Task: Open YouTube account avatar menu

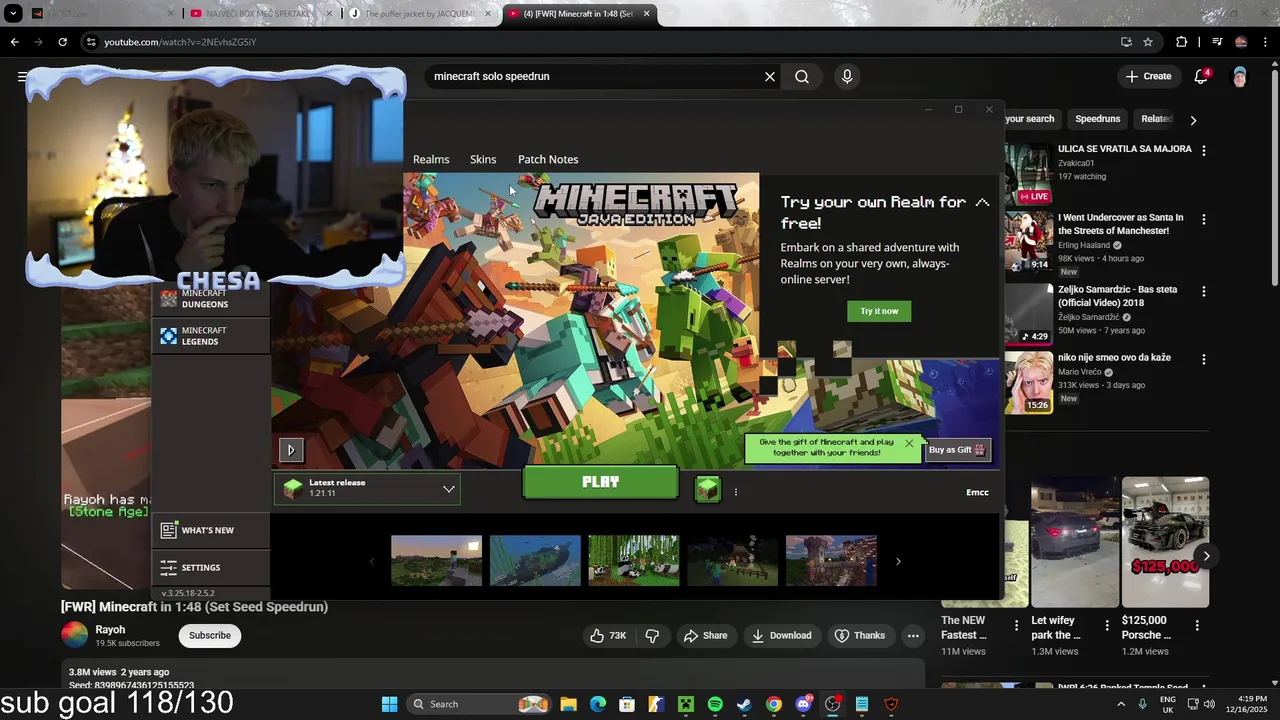Action: point(1240,77)
